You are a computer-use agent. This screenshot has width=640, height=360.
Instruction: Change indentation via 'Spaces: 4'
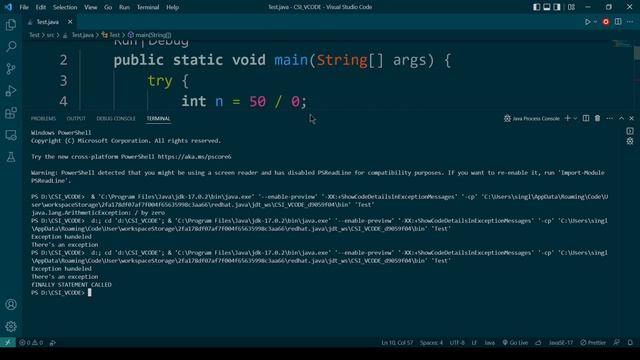click(x=431, y=342)
